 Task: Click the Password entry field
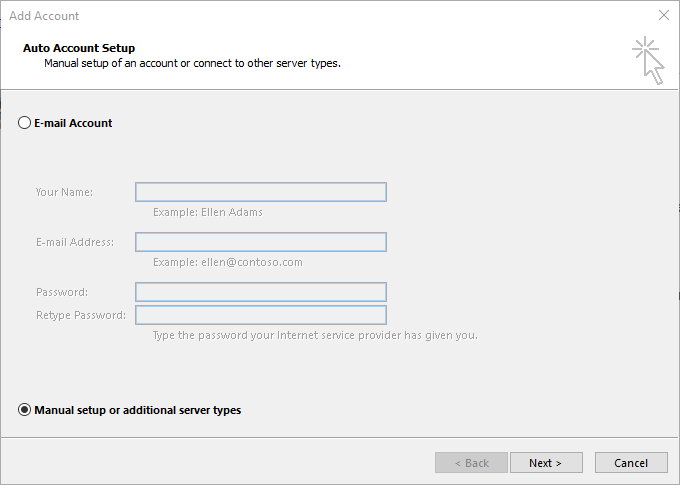(x=261, y=292)
